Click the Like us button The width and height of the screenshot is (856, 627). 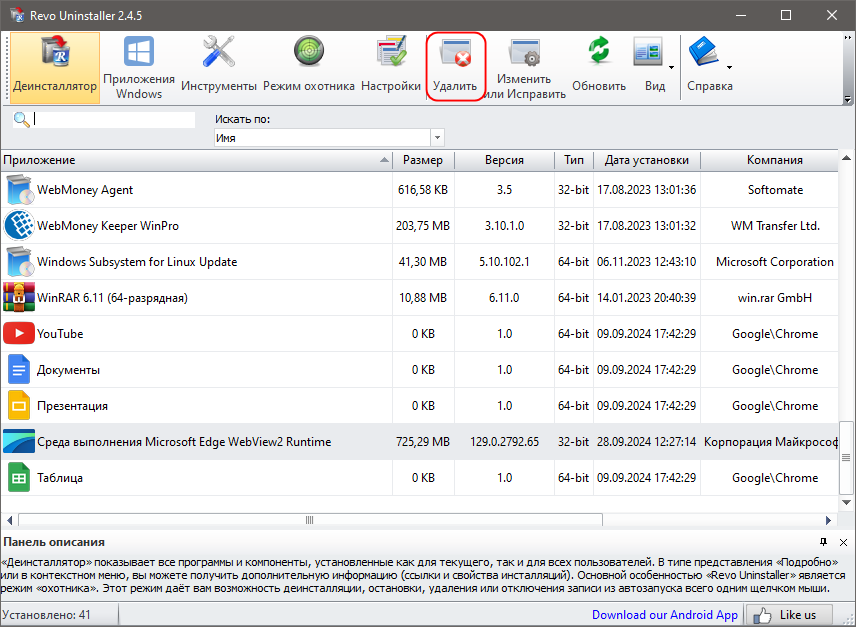[x=789, y=615]
